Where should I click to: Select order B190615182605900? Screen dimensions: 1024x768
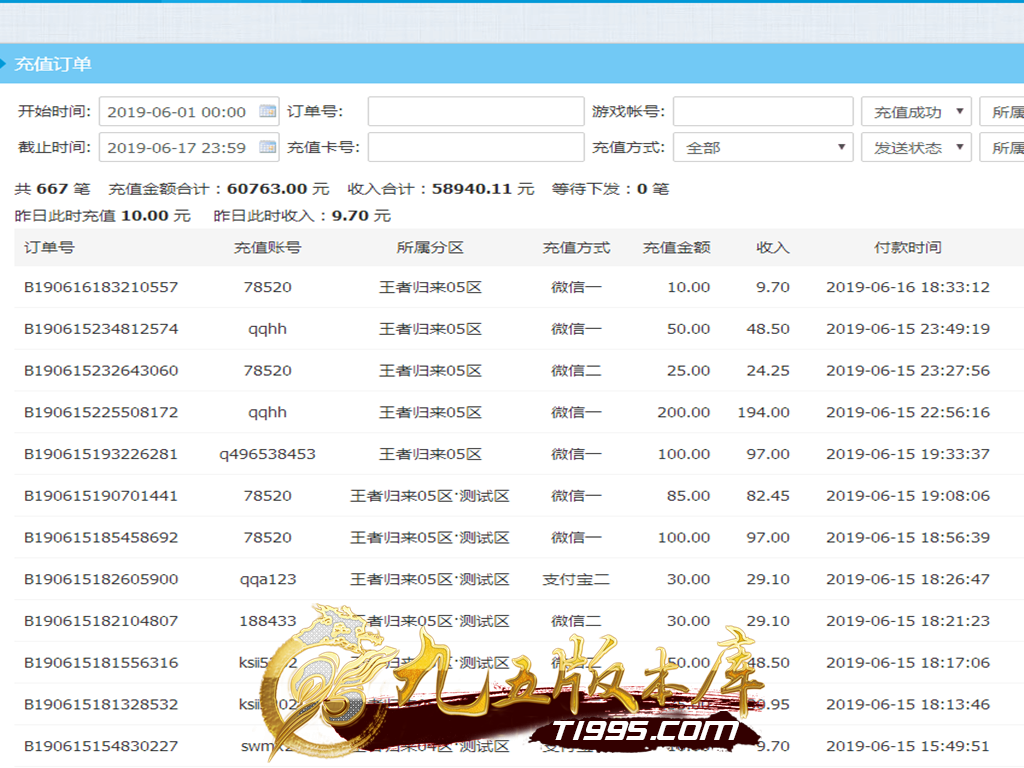point(101,579)
